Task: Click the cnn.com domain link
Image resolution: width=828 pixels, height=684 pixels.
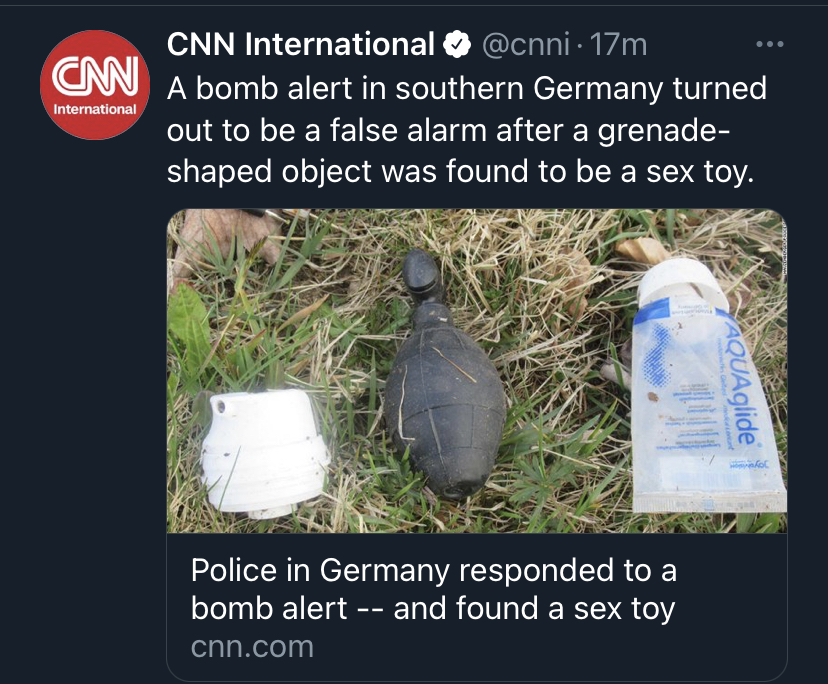Action: (252, 646)
